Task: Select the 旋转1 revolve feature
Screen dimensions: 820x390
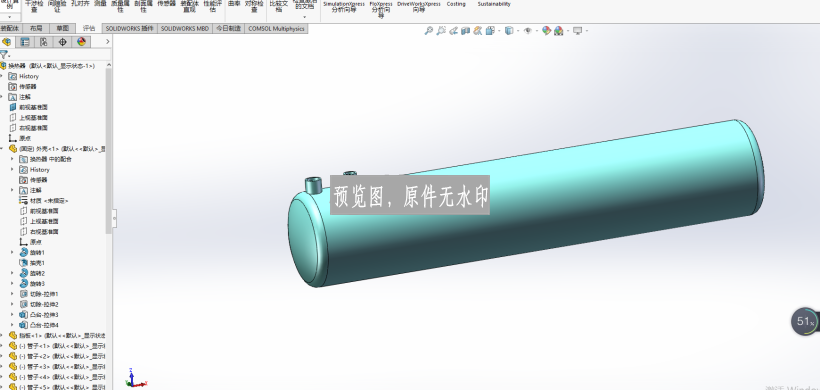Action: pos(32,253)
